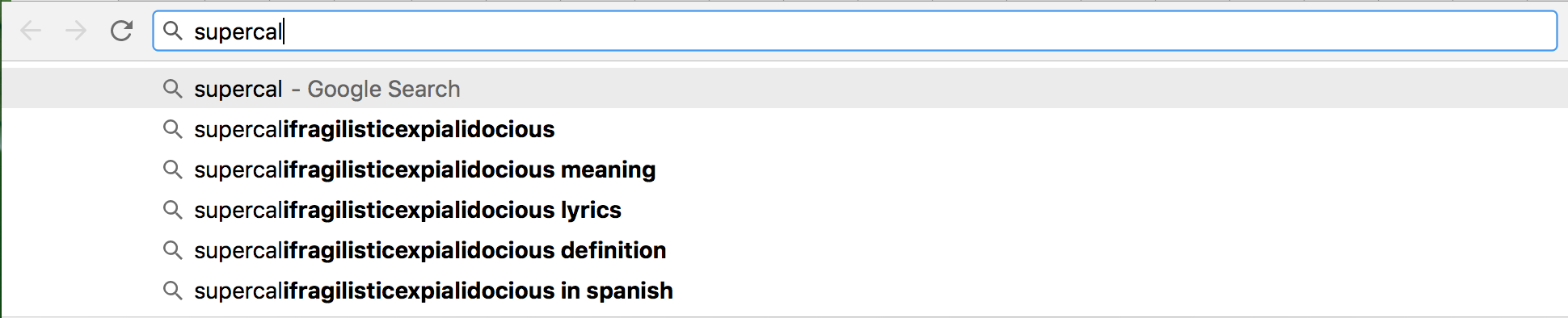Click the magnifier icon next to the plain supercalifragilisticexpialidocious suggestion
The image size is (1568, 318).
tap(172, 128)
